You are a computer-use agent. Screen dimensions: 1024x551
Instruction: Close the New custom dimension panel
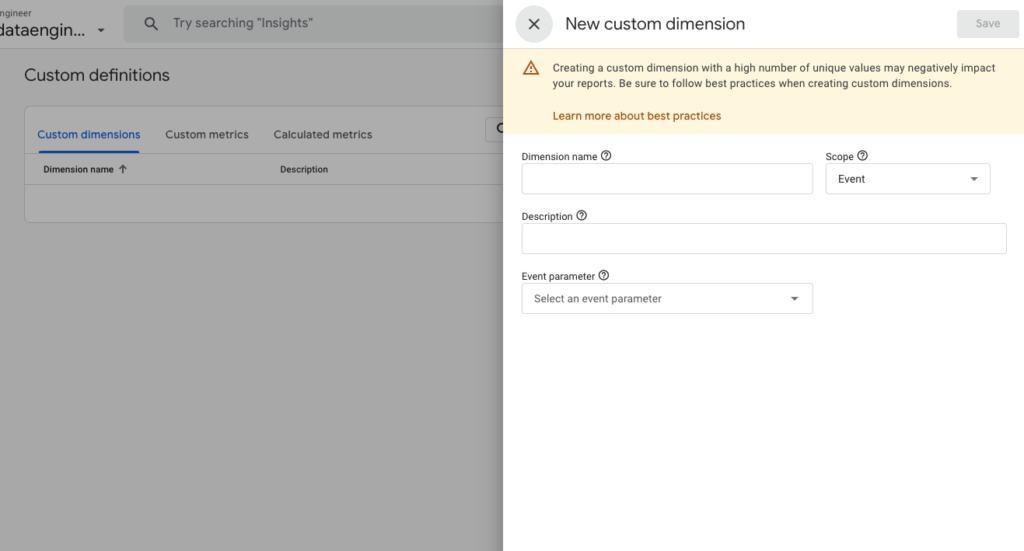pyautogui.click(x=534, y=24)
